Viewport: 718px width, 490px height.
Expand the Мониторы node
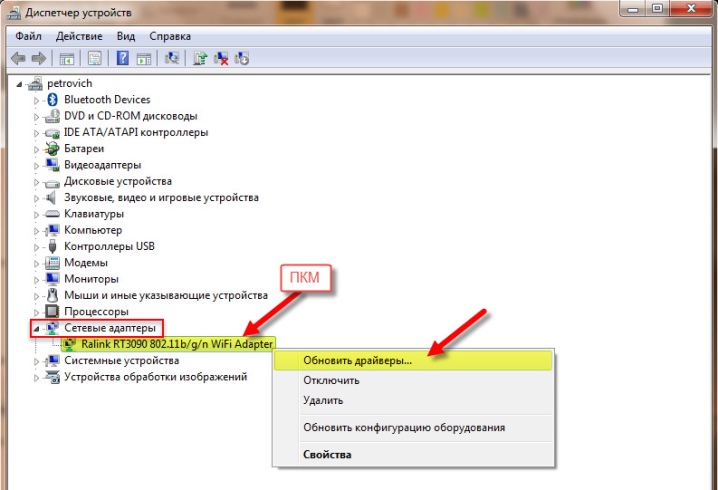[37, 279]
